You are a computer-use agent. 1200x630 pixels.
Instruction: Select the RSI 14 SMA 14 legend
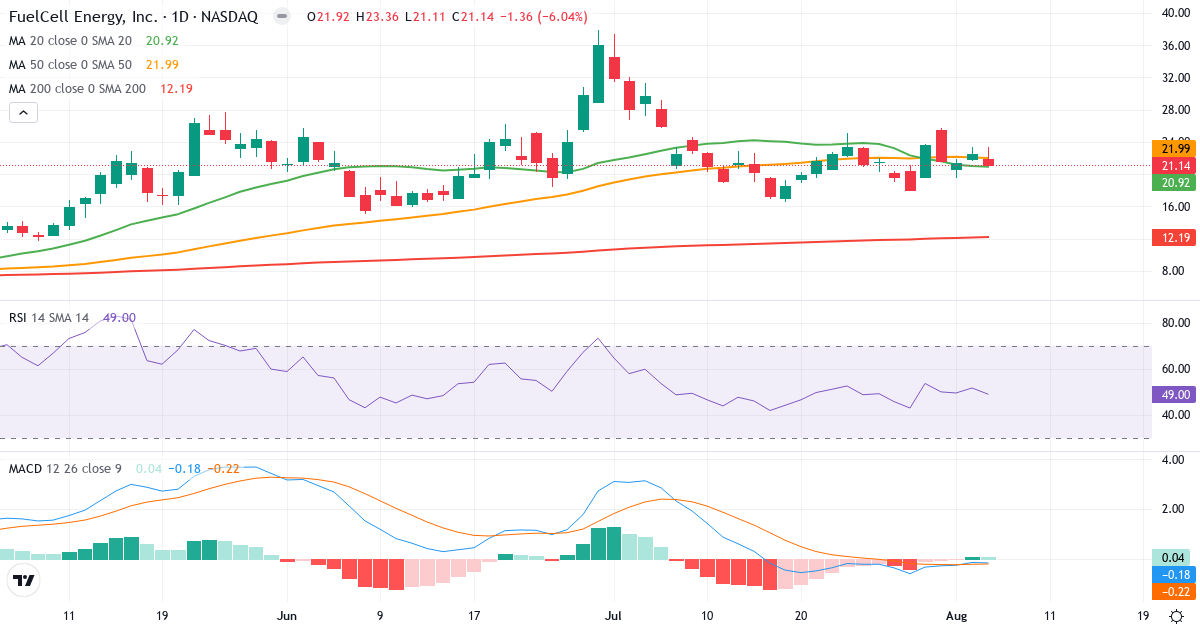coord(72,317)
